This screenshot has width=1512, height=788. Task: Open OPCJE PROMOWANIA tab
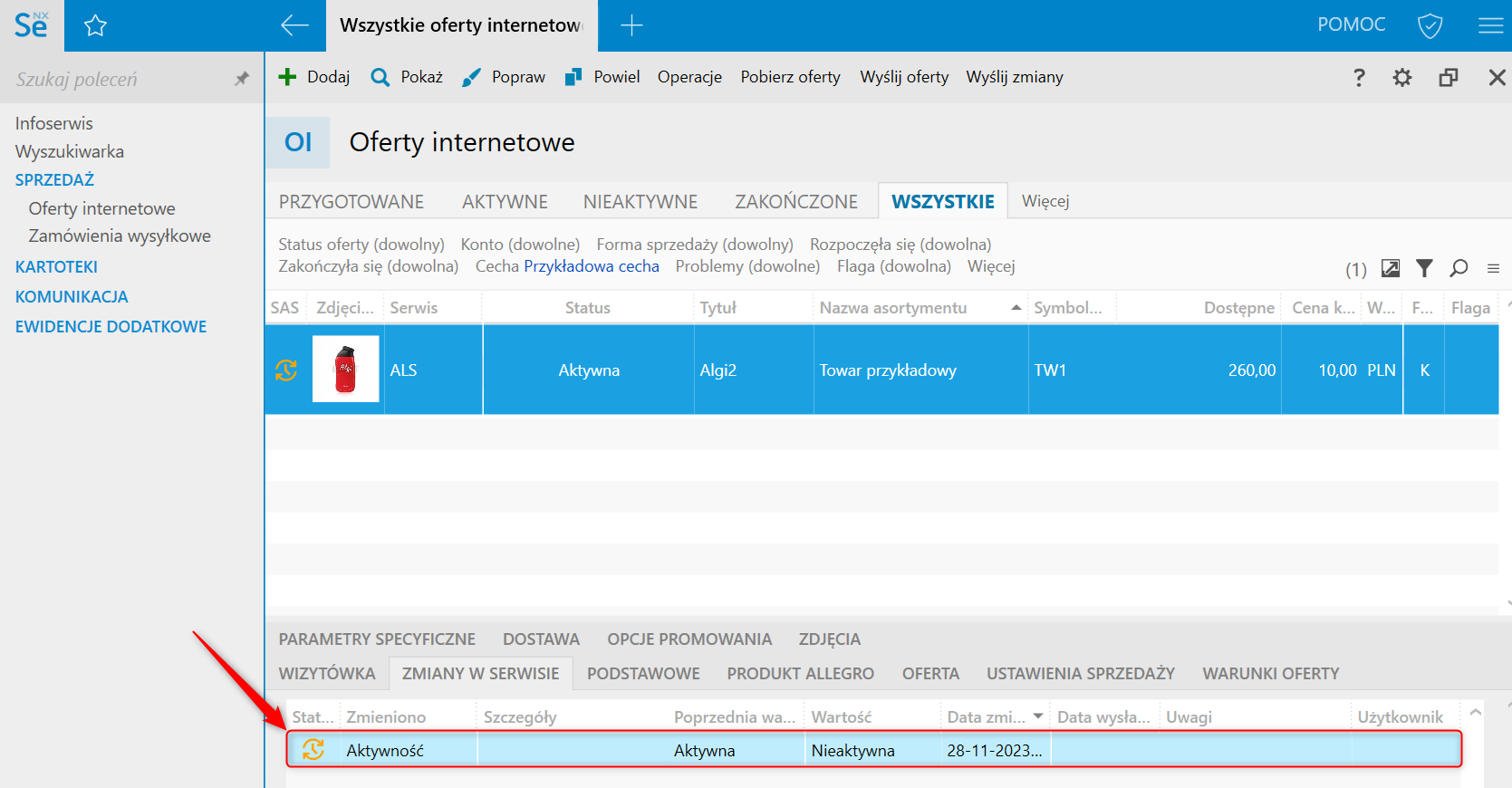pyautogui.click(x=689, y=639)
